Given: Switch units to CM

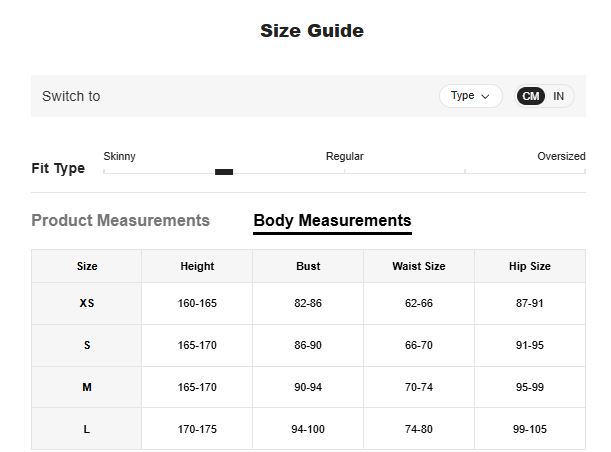Looking at the screenshot, I should click(531, 96).
